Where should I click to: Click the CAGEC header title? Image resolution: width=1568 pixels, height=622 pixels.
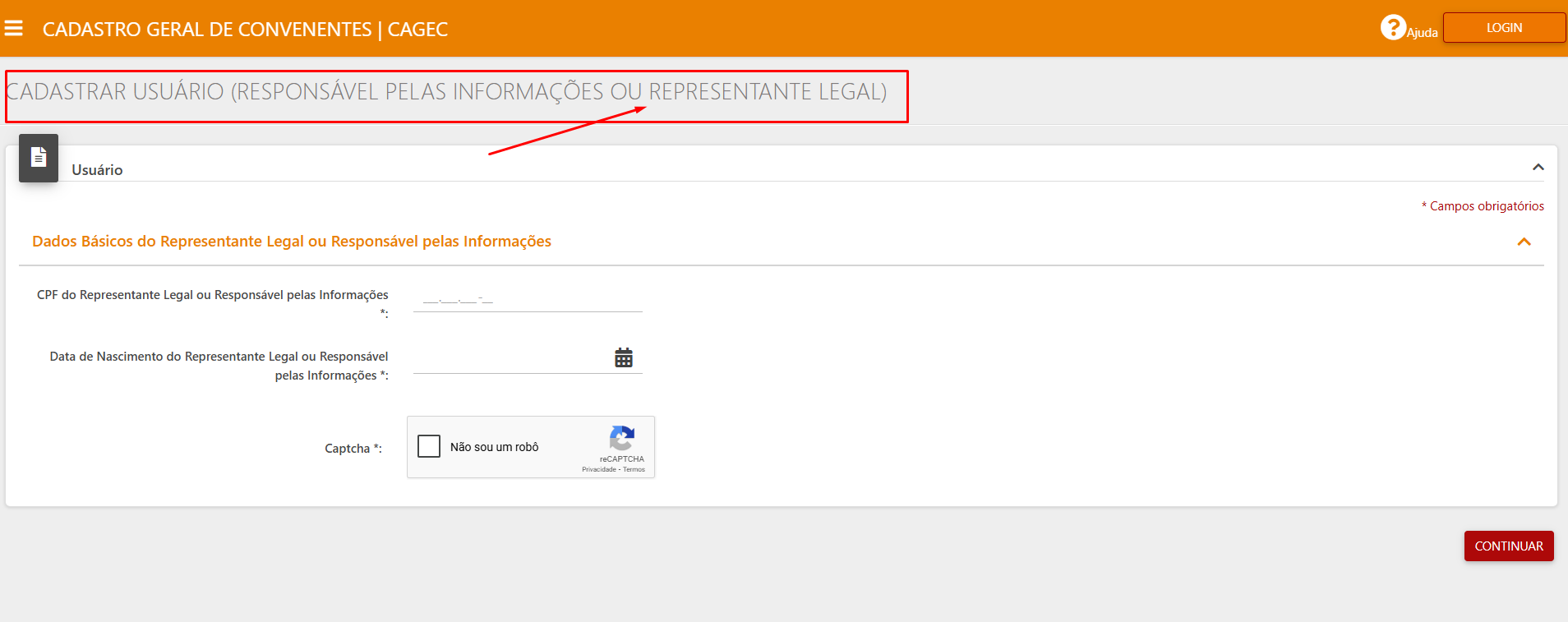point(245,30)
